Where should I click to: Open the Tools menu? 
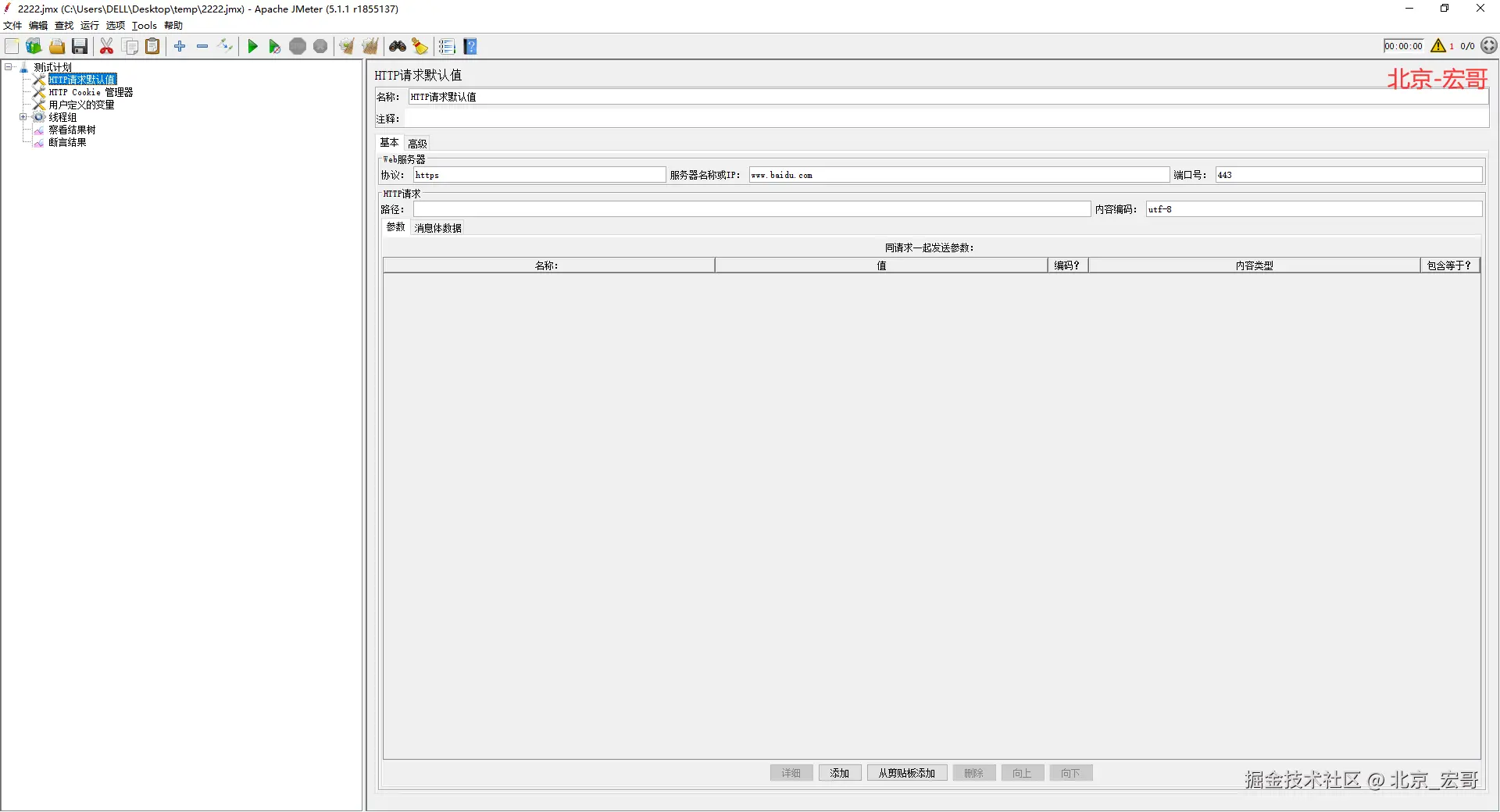point(145,26)
